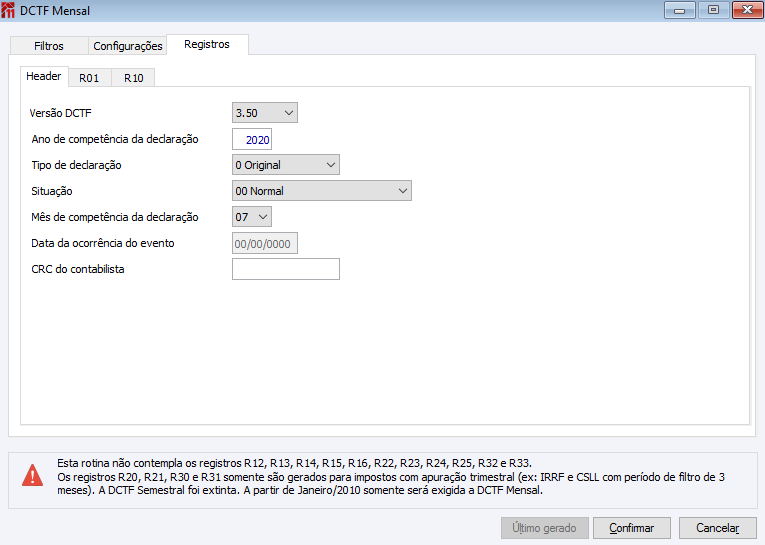
Task: Open the Tipo de declaração dropdown
Action: pos(285,165)
